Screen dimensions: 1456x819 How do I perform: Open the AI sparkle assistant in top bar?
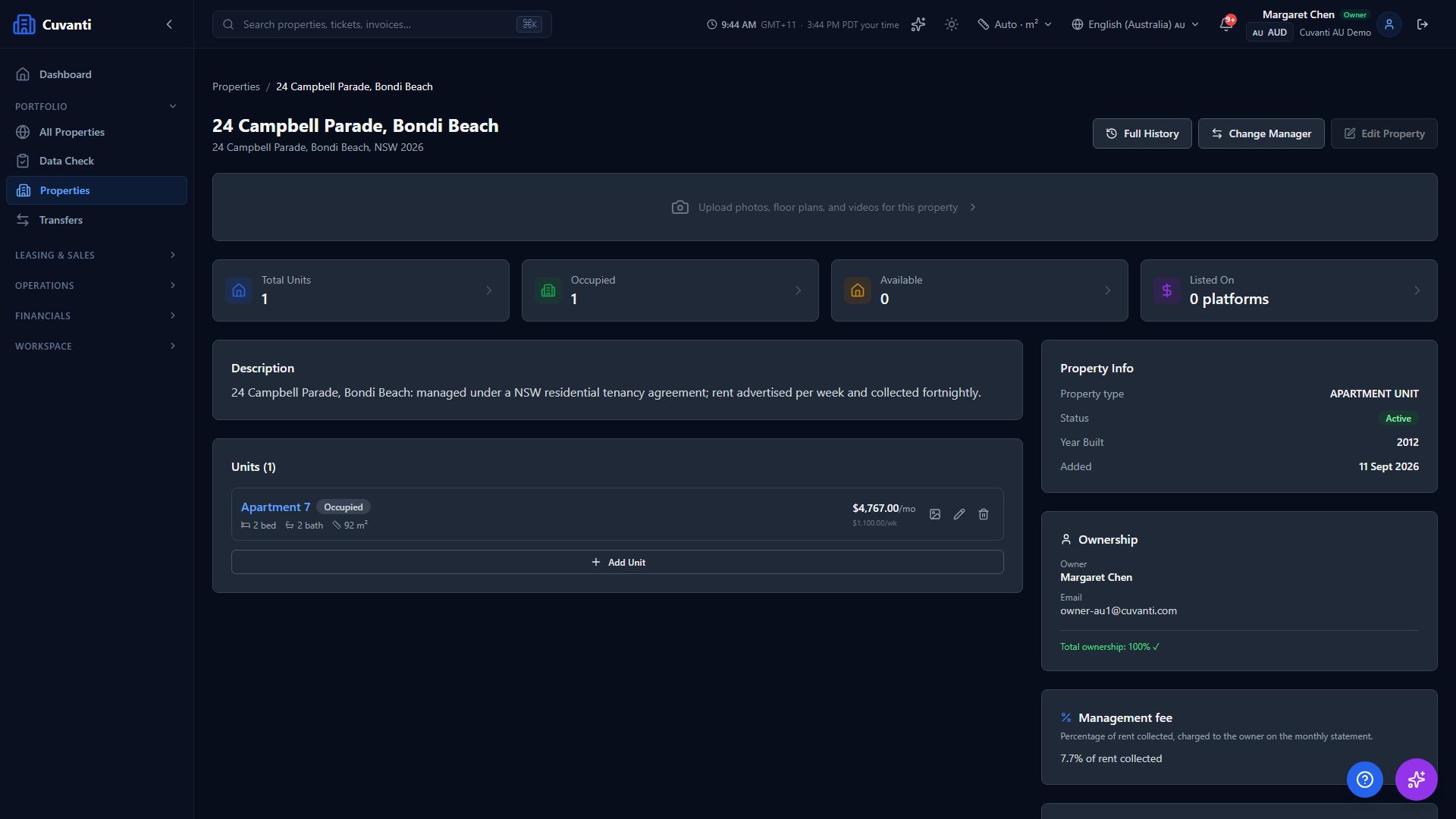[918, 24]
